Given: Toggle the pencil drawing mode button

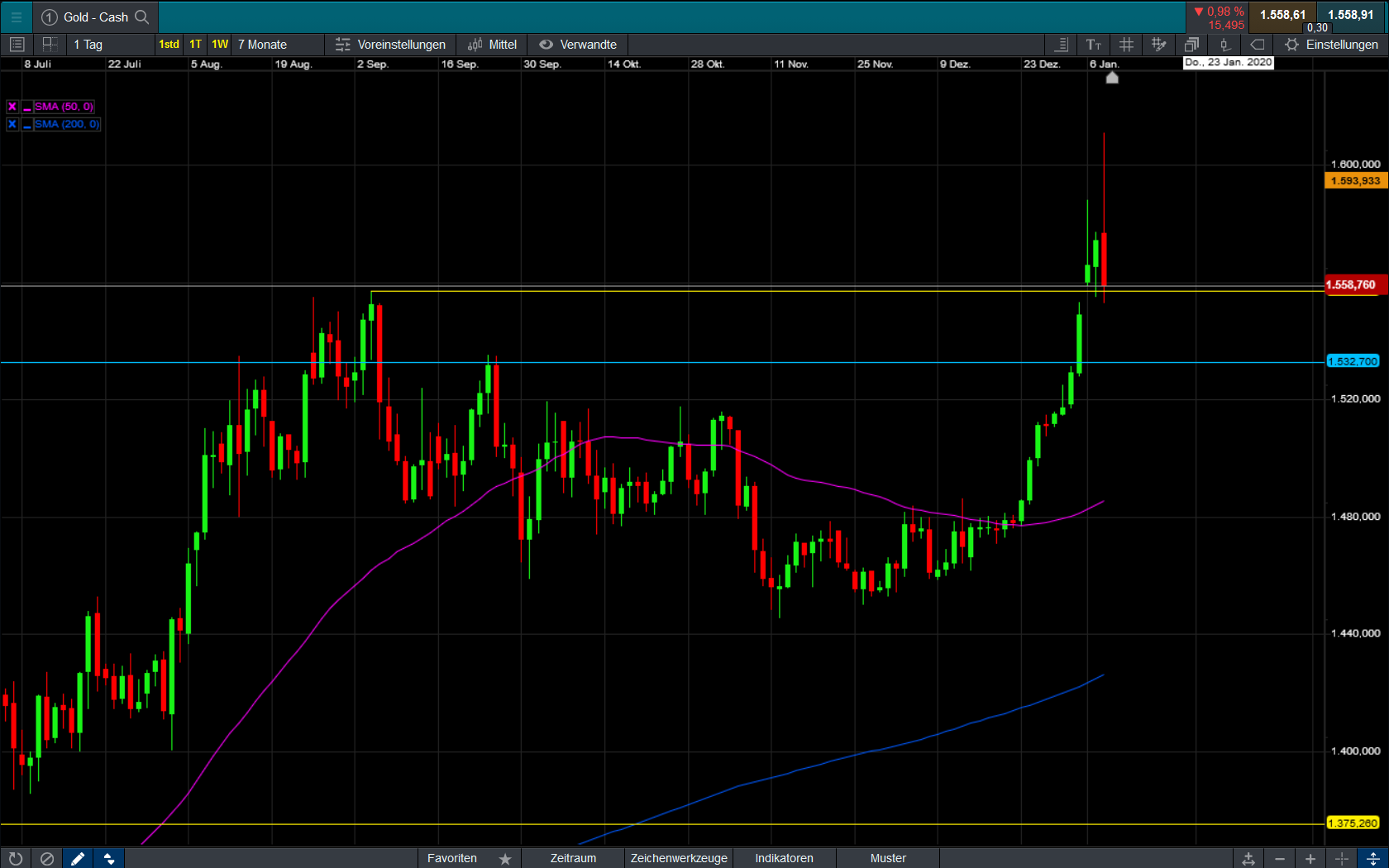Looking at the screenshot, I should tap(78, 858).
